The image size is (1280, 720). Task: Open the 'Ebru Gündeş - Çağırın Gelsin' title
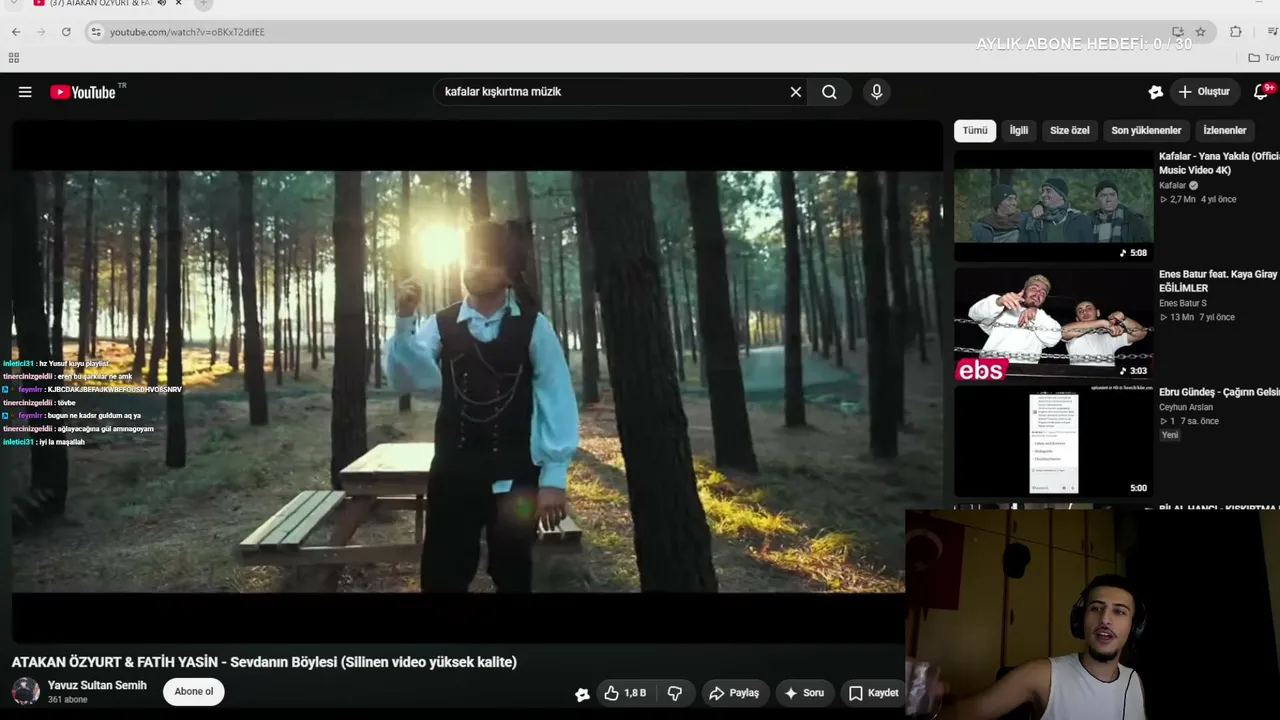click(x=1219, y=392)
